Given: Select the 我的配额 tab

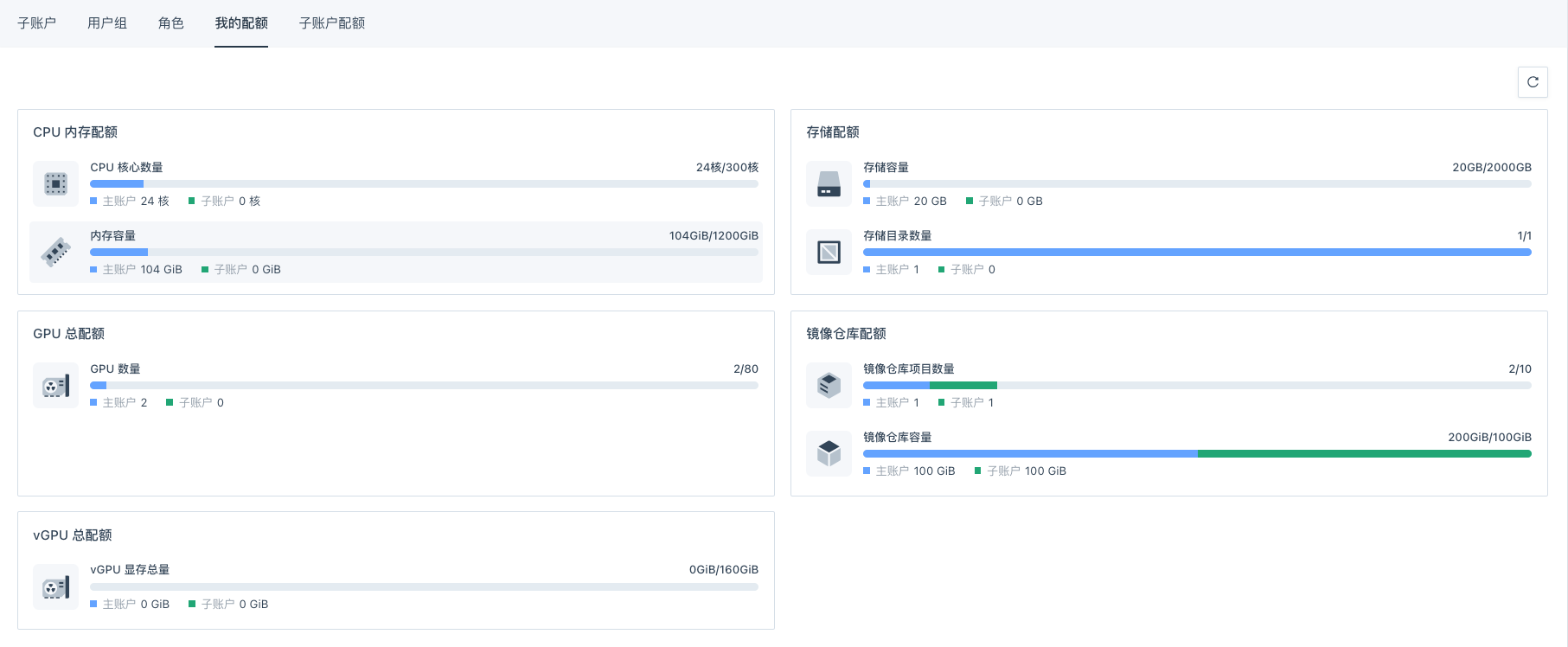Looking at the screenshot, I should click(x=241, y=23).
